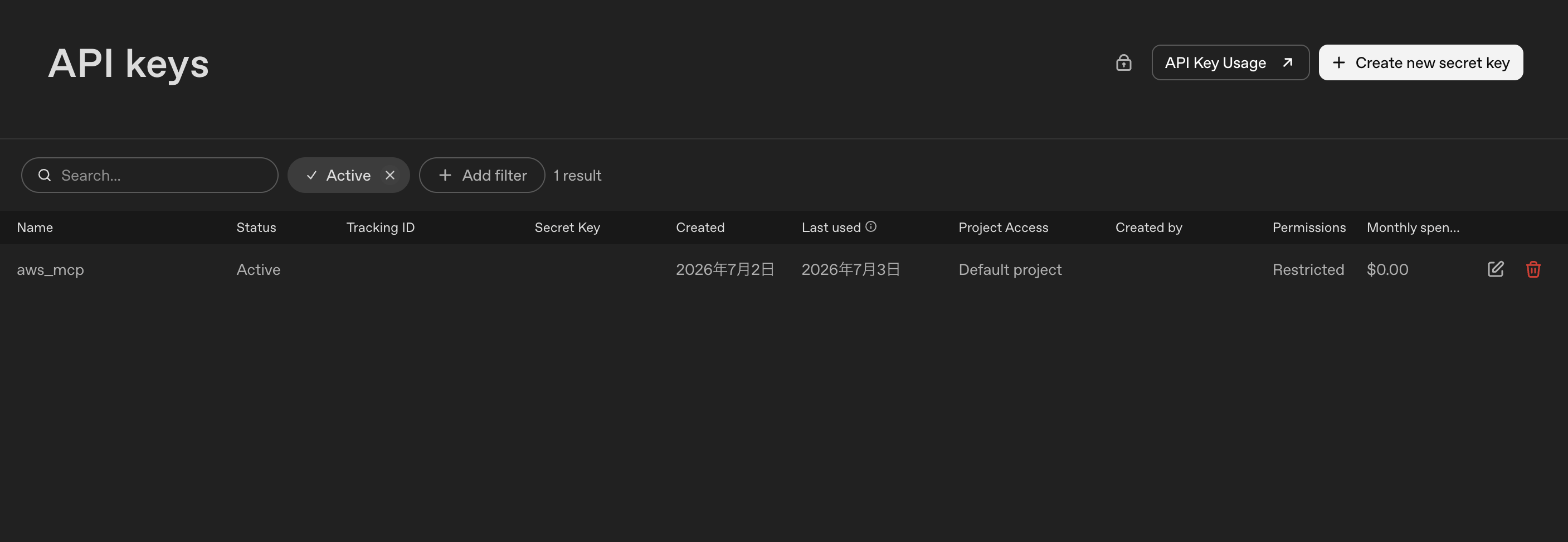Image resolution: width=1568 pixels, height=542 pixels.
Task: Focus the Search input field
Action: [150, 176]
